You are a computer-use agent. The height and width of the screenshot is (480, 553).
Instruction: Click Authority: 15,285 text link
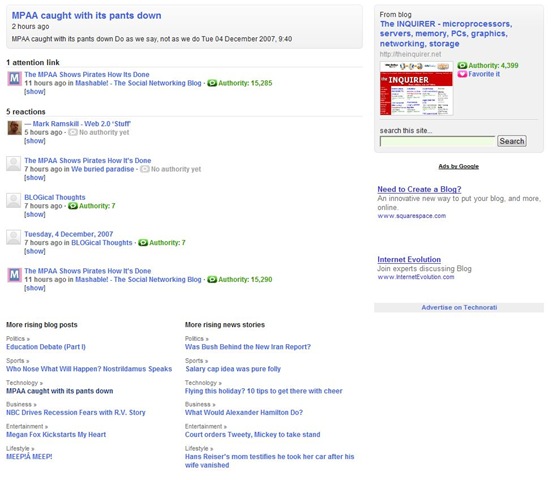click(245, 83)
